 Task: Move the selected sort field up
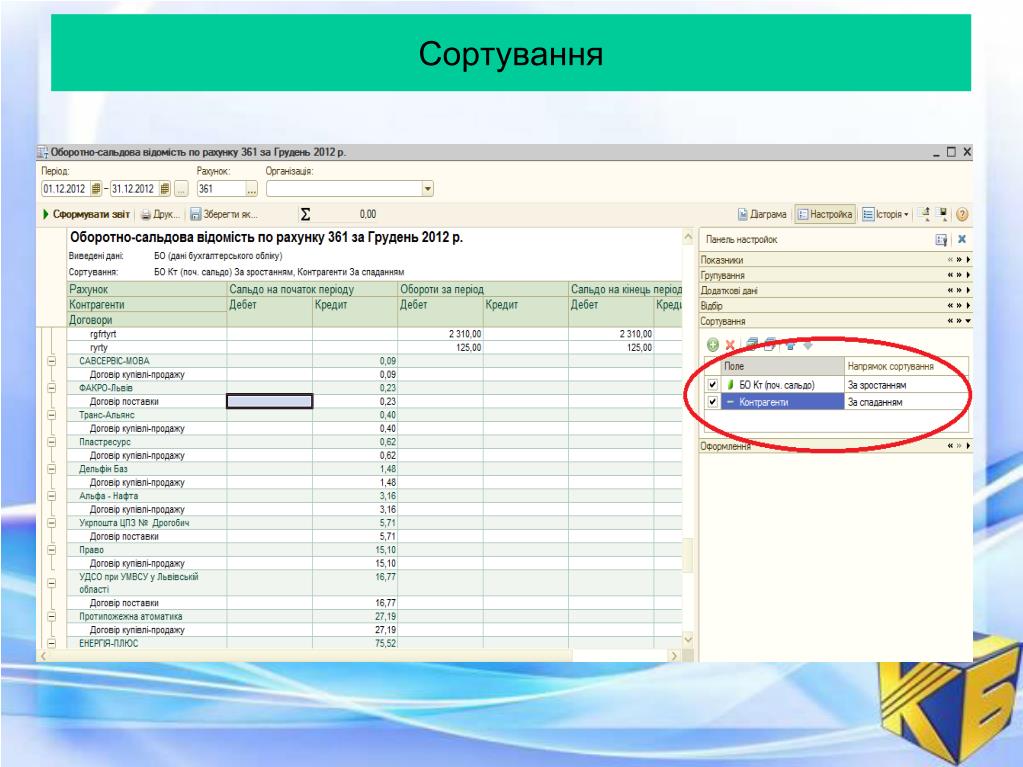pyautogui.click(x=790, y=345)
